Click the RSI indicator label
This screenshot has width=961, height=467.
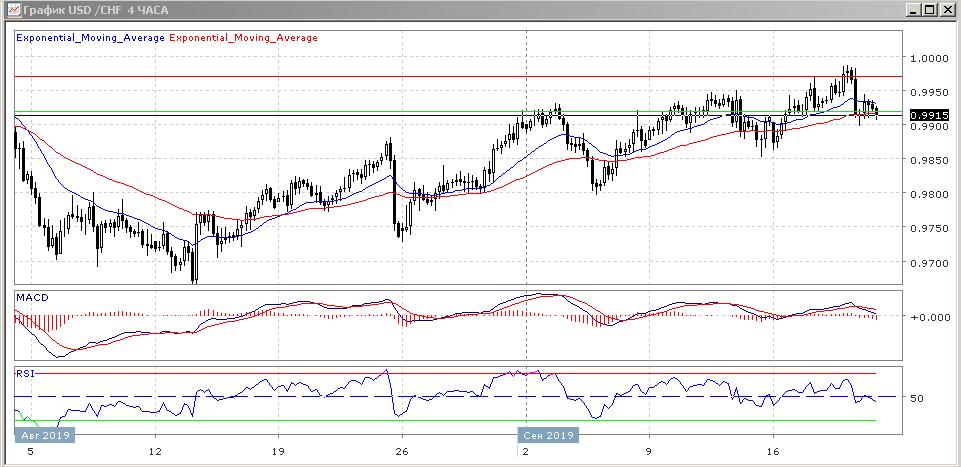click(25, 373)
